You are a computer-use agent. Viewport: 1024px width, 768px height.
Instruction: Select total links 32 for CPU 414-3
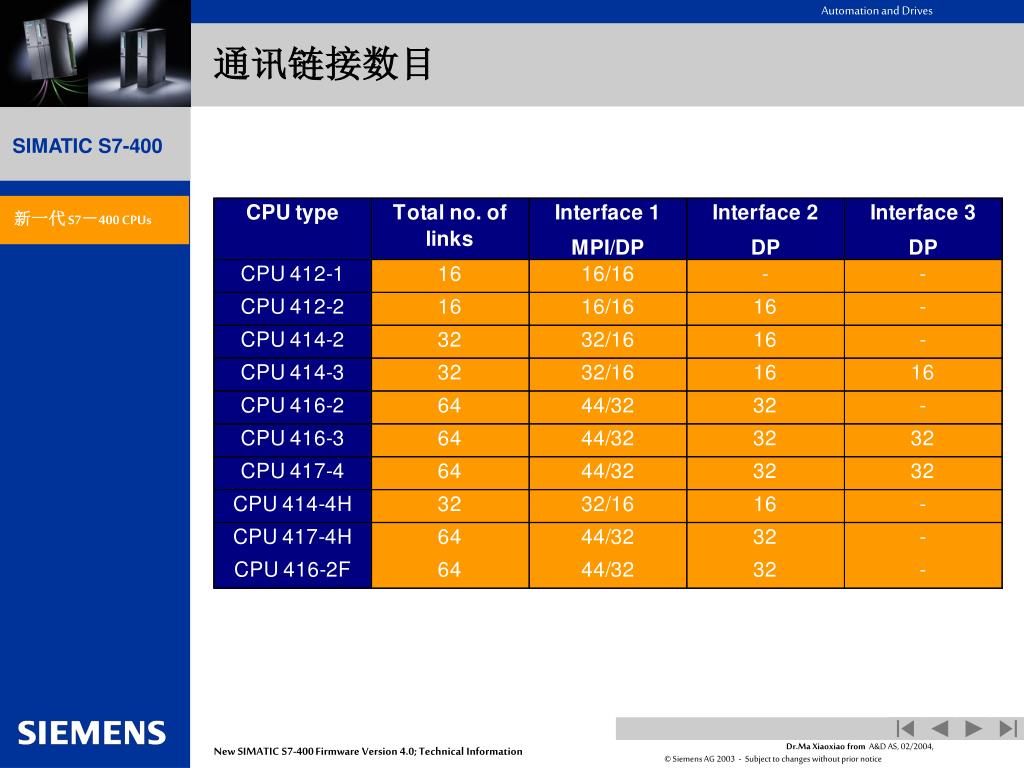click(x=450, y=373)
